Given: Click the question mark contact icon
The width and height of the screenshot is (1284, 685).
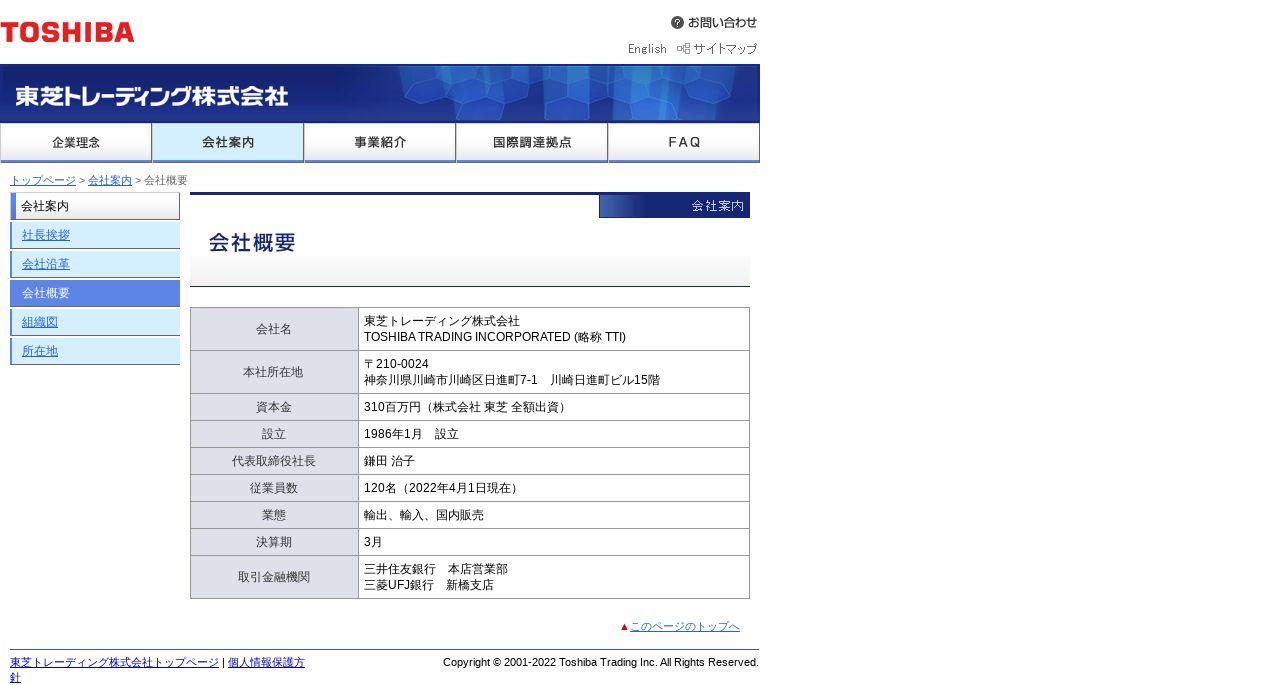Looking at the screenshot, I should [x=677, y=22].
